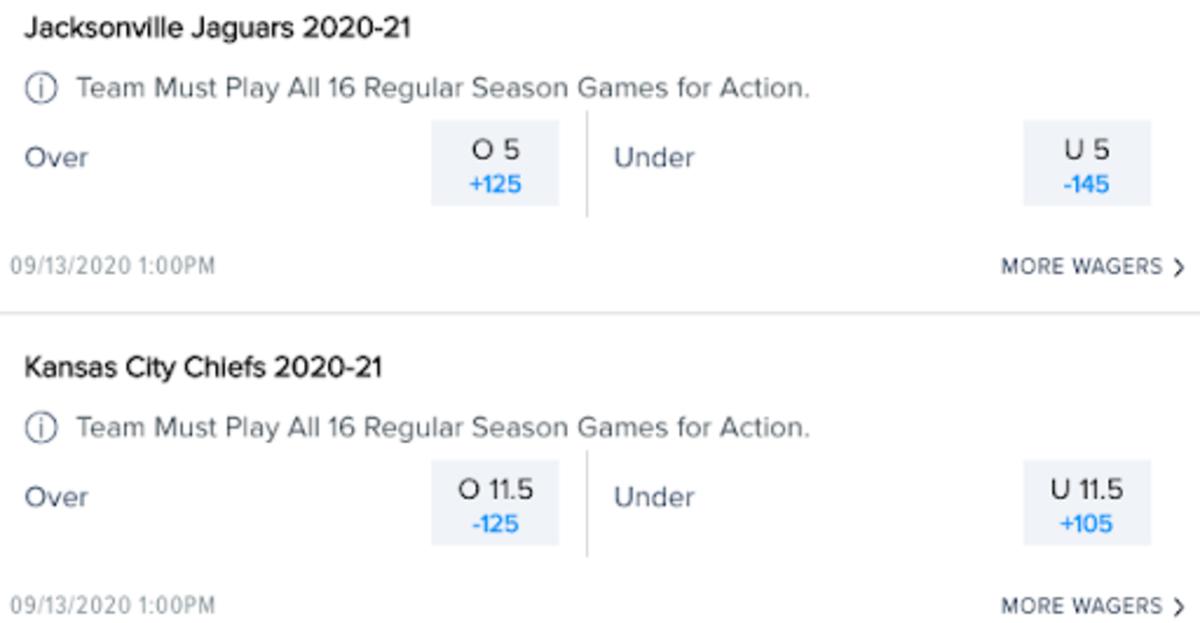Expand MORE WAGERS chevron for Jaguars
1200x623 pixels.
click(x=1180, y=266)
